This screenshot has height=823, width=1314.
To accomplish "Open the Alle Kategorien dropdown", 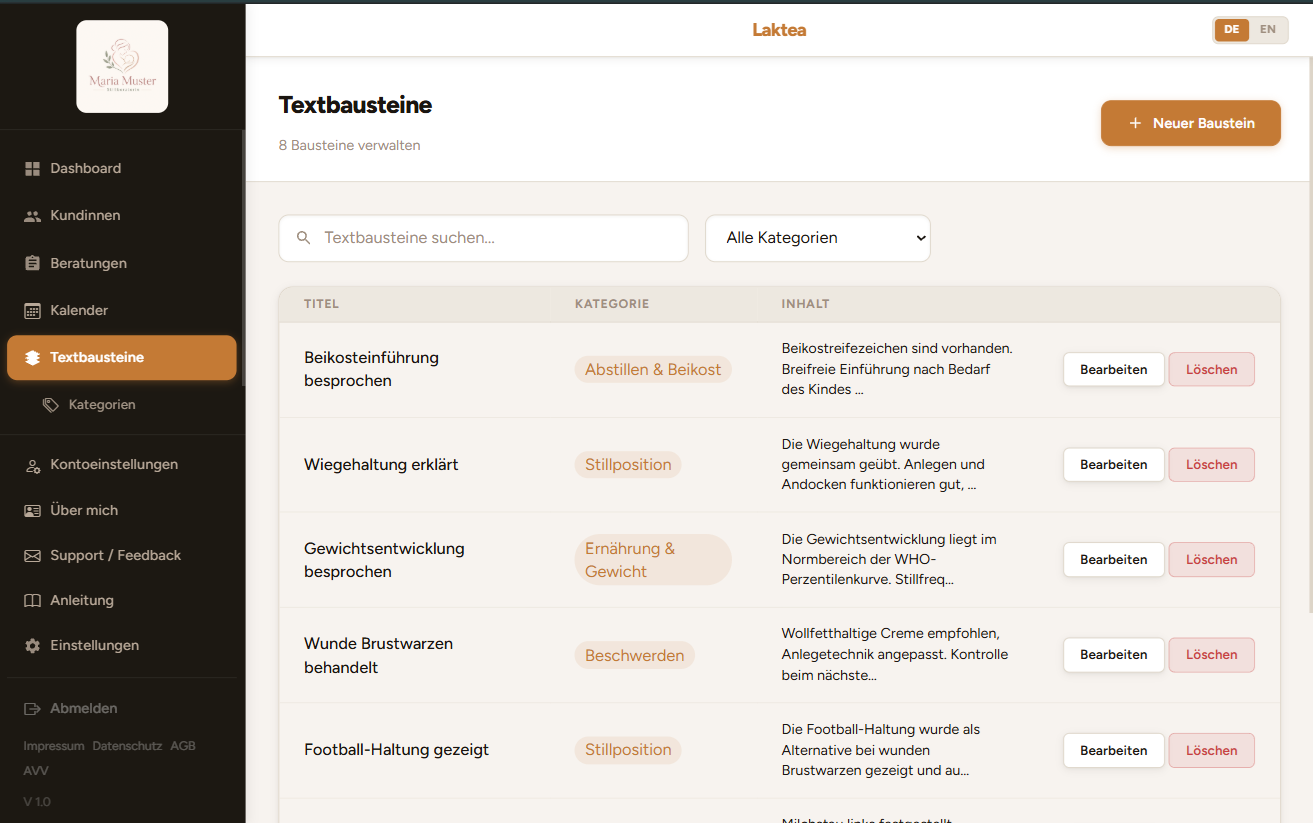I will point(818,238).
